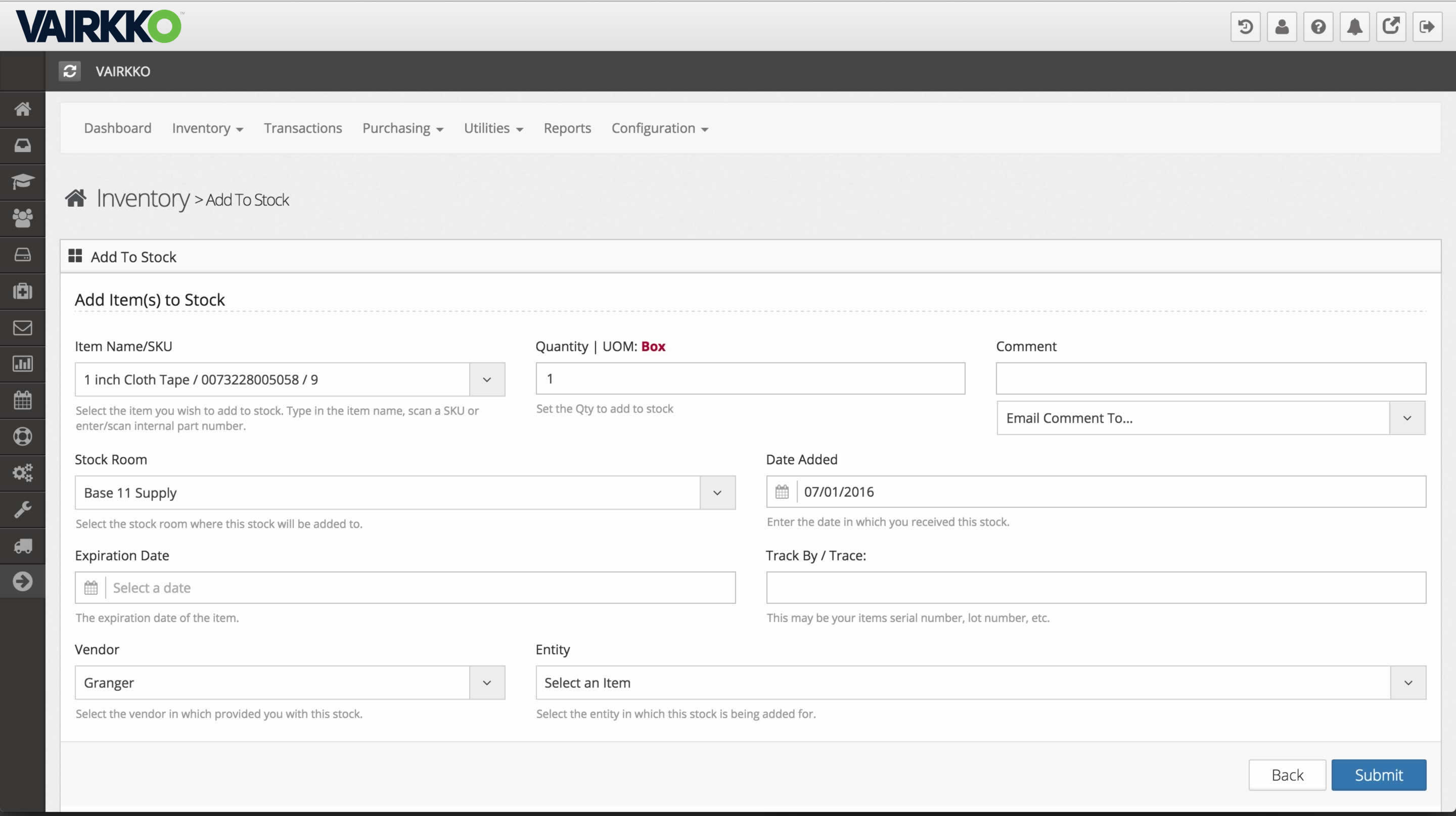Submit the add to stock form
This screenshot has width=1456, height=816.
[x=1379, y=775]
